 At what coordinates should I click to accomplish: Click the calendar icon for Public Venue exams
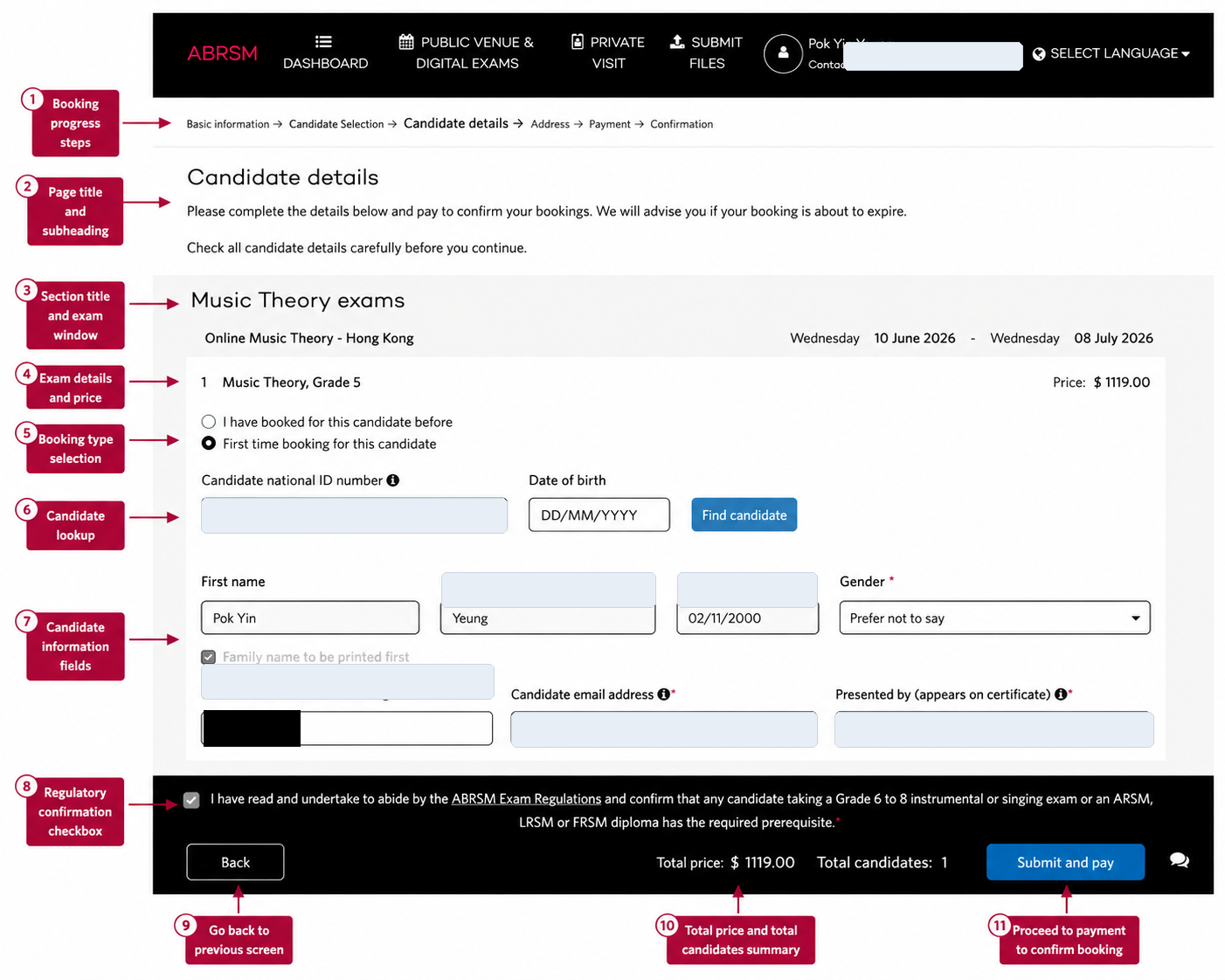[406, 42]
